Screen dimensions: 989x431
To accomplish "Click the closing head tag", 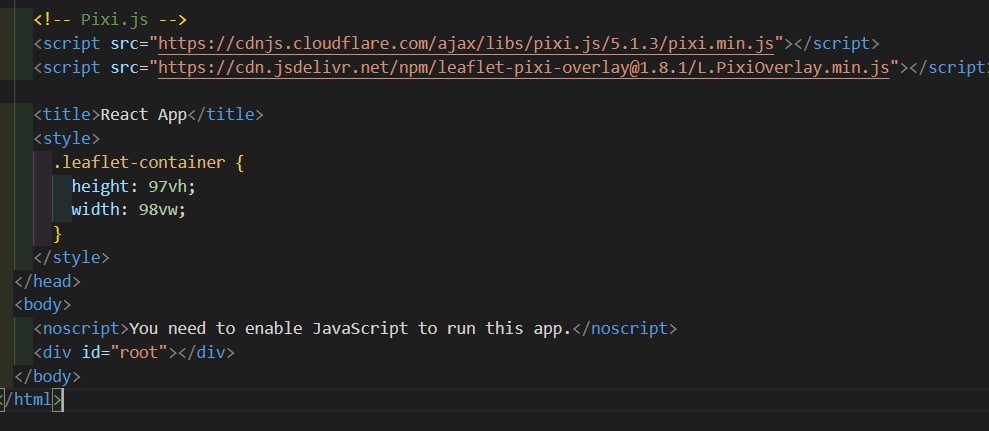I will point(47,282).
